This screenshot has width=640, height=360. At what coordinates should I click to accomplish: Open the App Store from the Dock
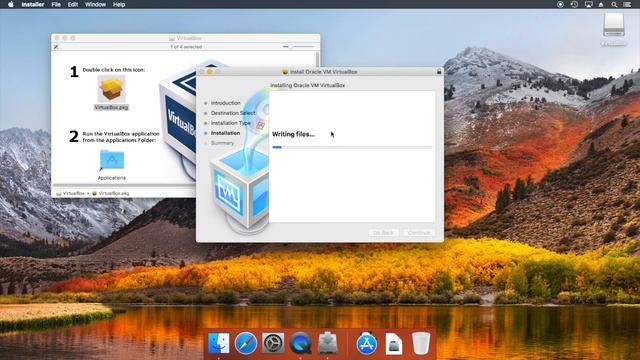367,343
